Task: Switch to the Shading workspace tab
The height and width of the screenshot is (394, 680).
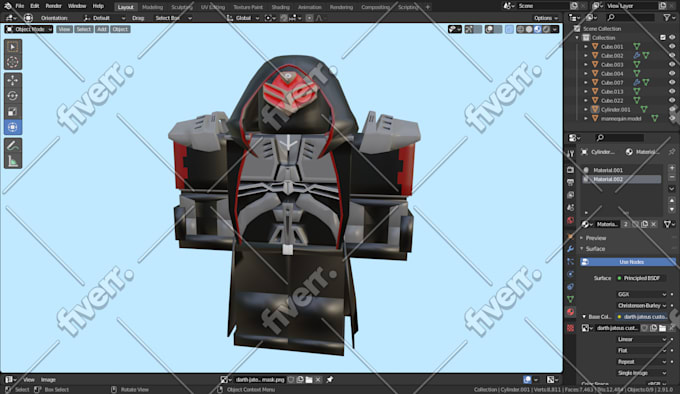Action: 280,7
